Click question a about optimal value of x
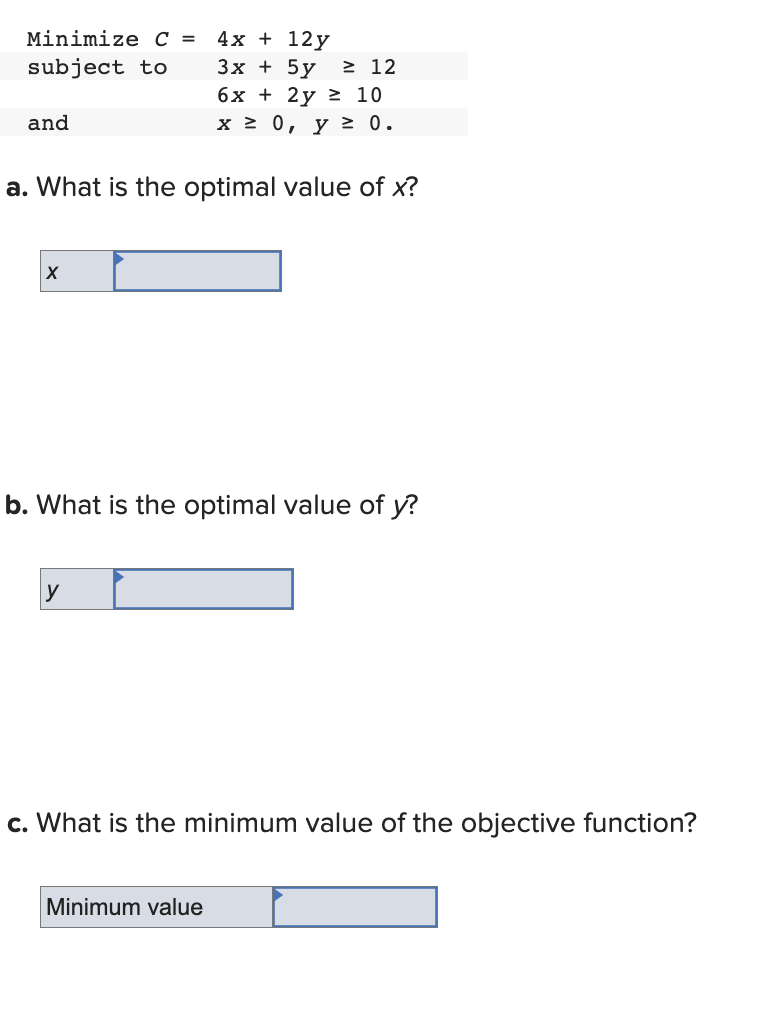Image resolution: width=761 pixels, height=1016 pixels. [212, 187]
